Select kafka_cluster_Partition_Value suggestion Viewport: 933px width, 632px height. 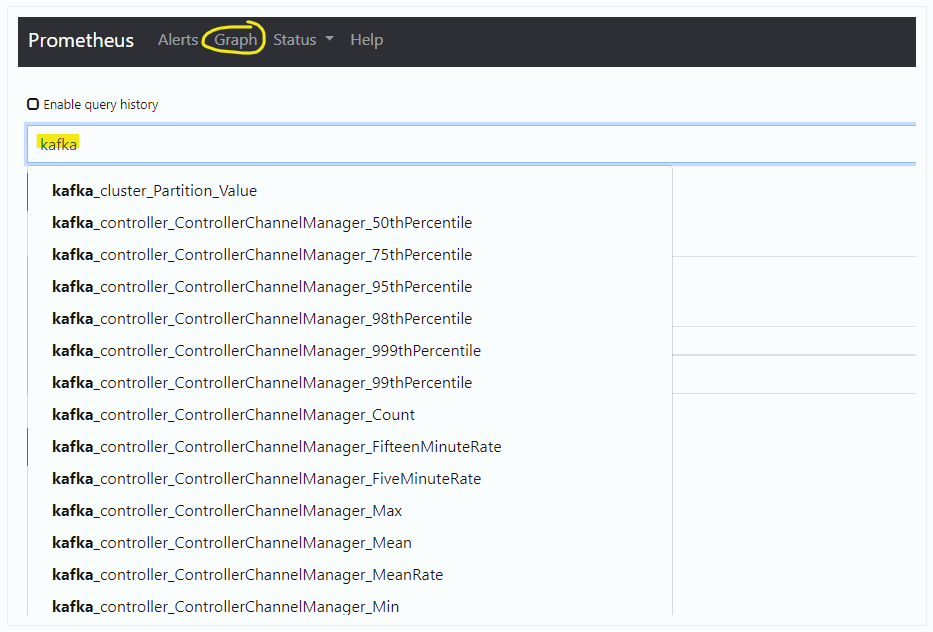[350, 190]
